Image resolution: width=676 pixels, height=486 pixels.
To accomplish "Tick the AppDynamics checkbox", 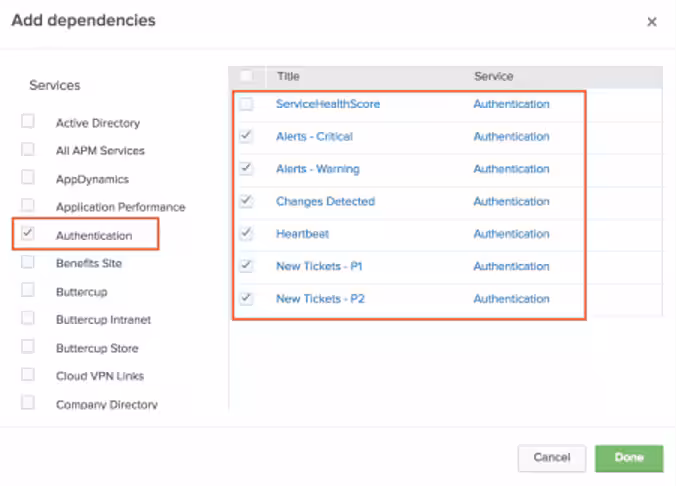I will pos(28,178).
